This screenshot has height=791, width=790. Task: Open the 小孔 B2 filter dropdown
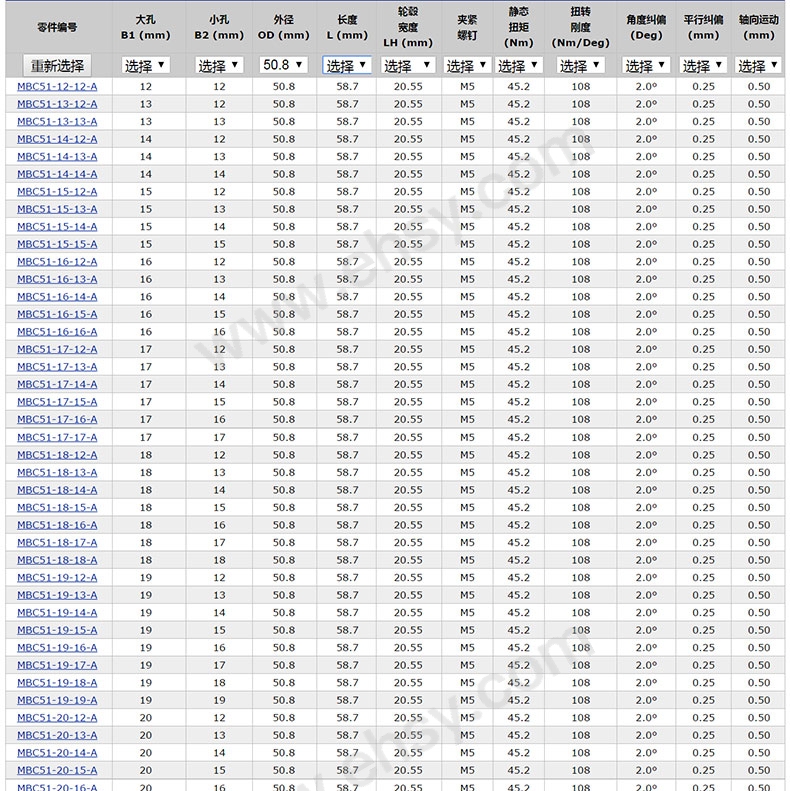click(x=219, y=65)
